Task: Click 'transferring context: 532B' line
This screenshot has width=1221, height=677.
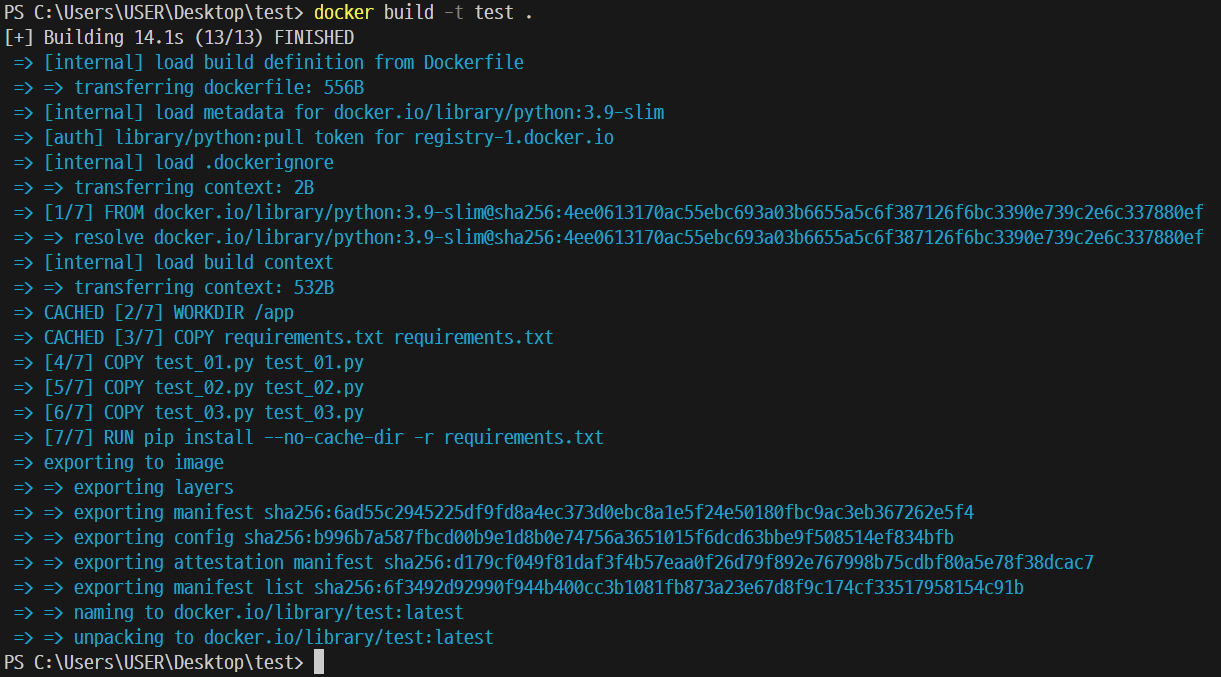Action: pos(174,288)
